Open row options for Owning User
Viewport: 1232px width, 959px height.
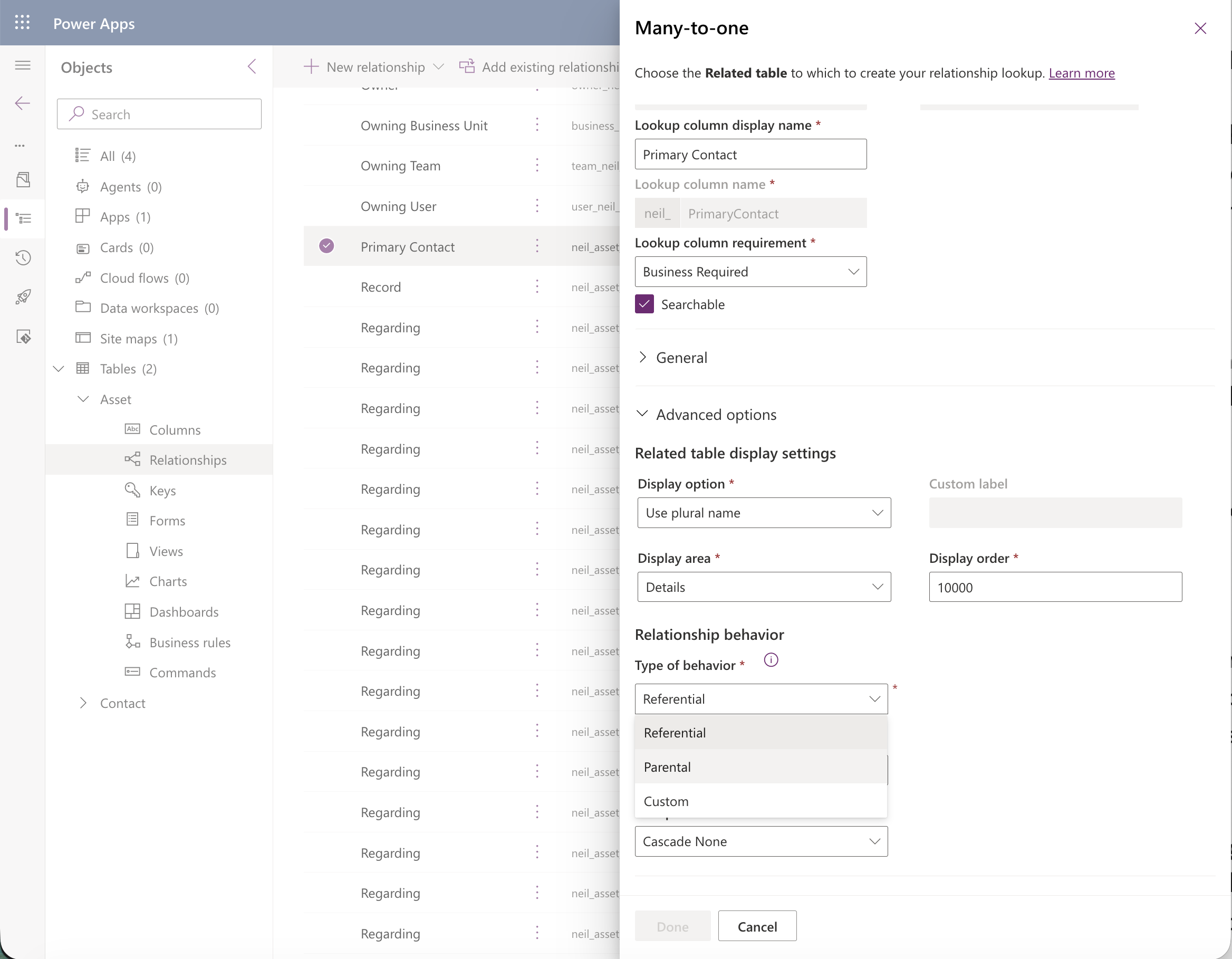pyautogui.click(x=537, y=206)
